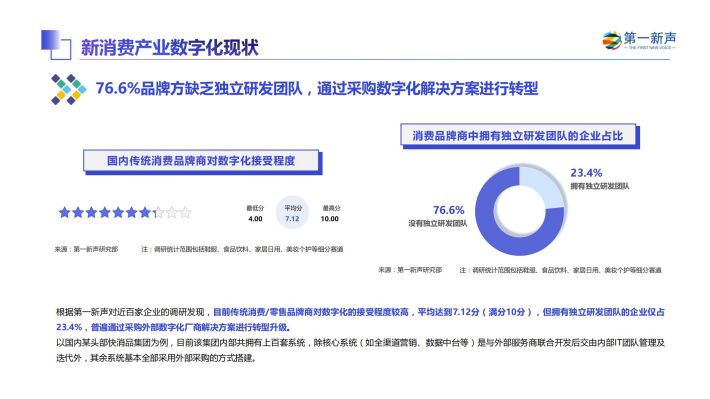Click the blue square corner decoration

[x=56, y=44]
